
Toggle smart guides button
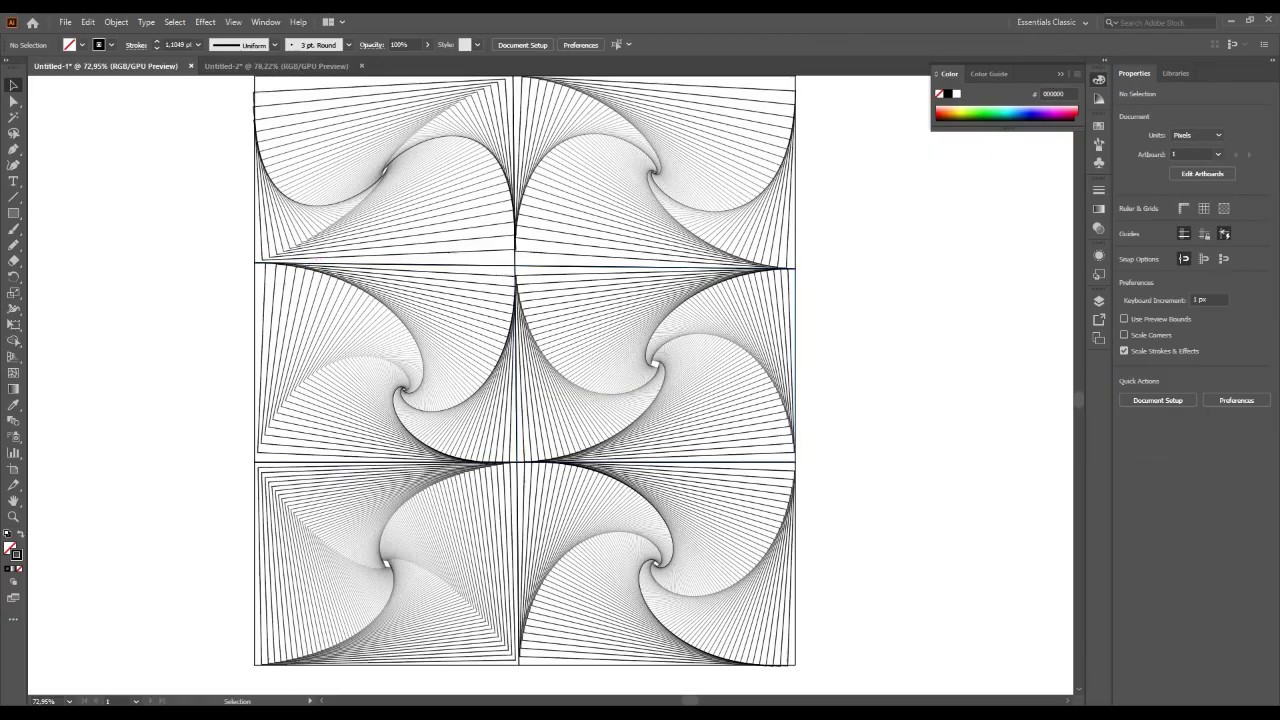pos(1224,233)
